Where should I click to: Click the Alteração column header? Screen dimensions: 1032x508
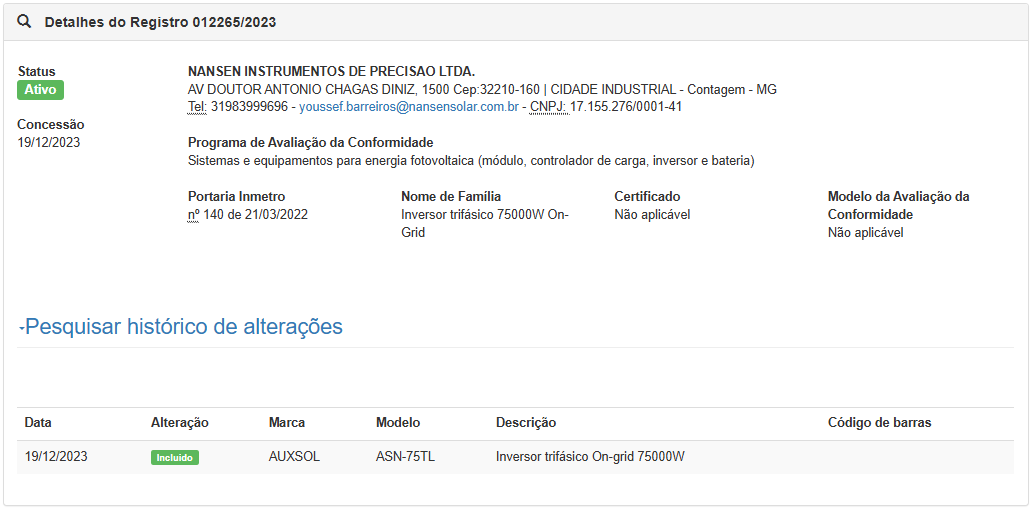180,423
